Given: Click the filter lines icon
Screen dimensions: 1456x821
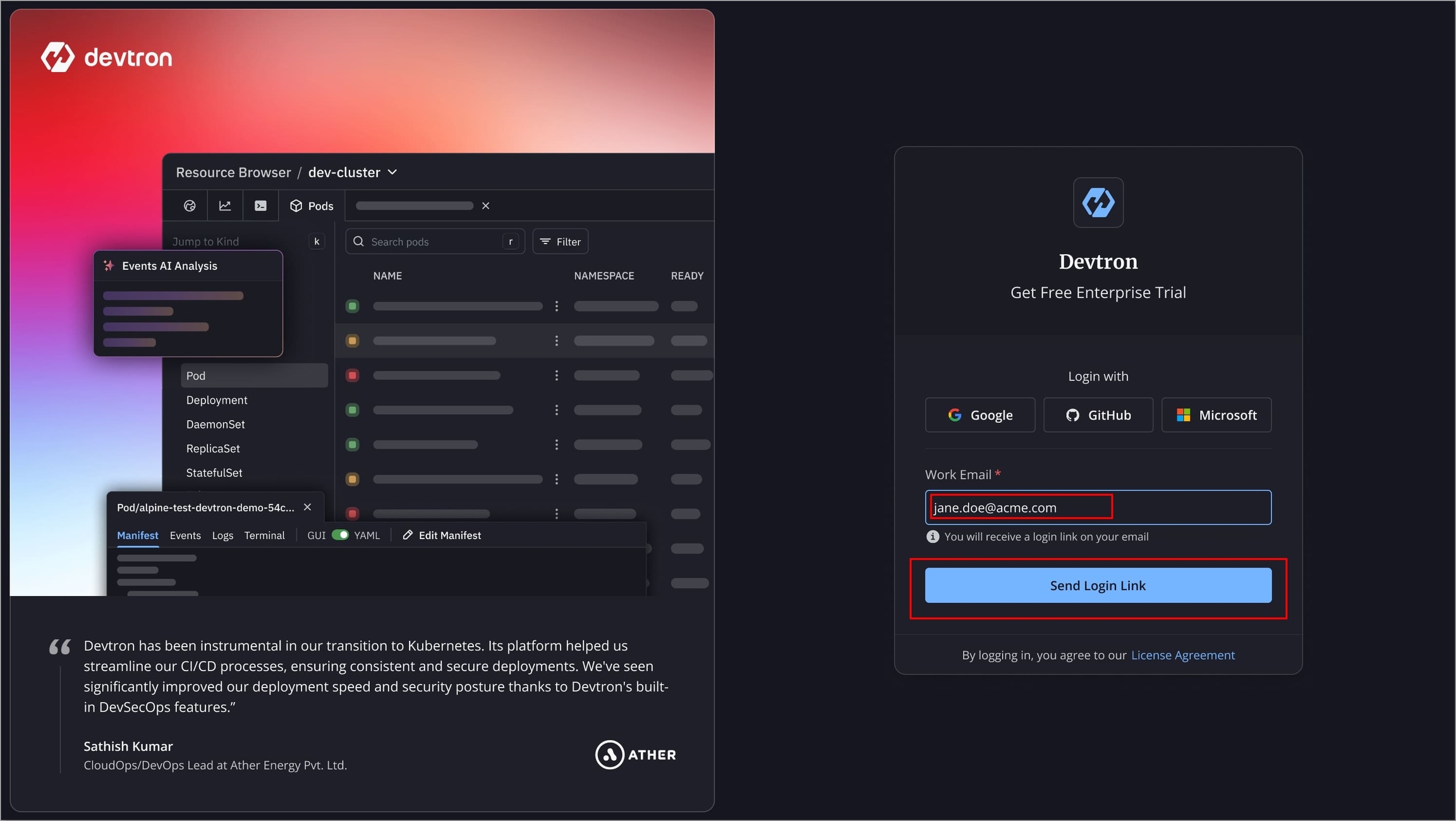Looking at the screenshot, I should point(545,241).
